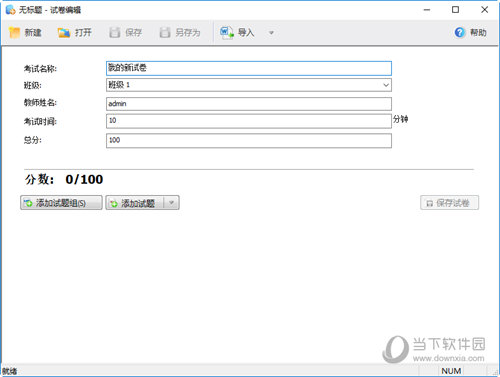Image resolution: width=500 pixels, height=377 pixels.
Task: Click the 就绪 status bar text
Action: [x=10, y=371]
